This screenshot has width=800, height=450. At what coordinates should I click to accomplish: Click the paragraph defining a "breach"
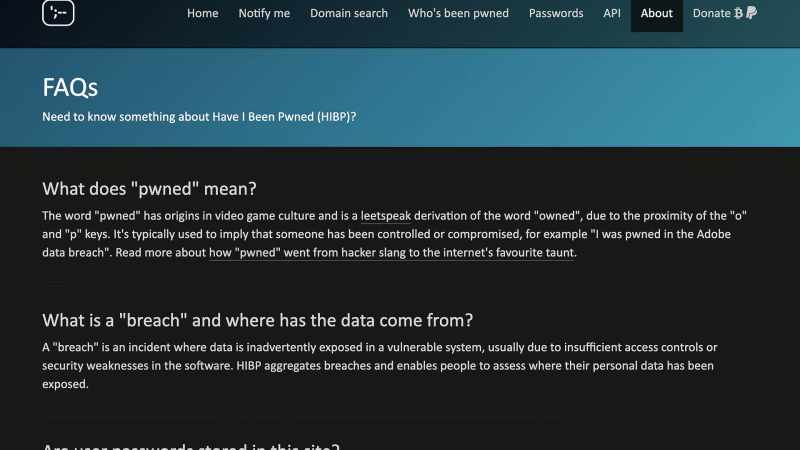pyautogui.click(x=380, y=366)
